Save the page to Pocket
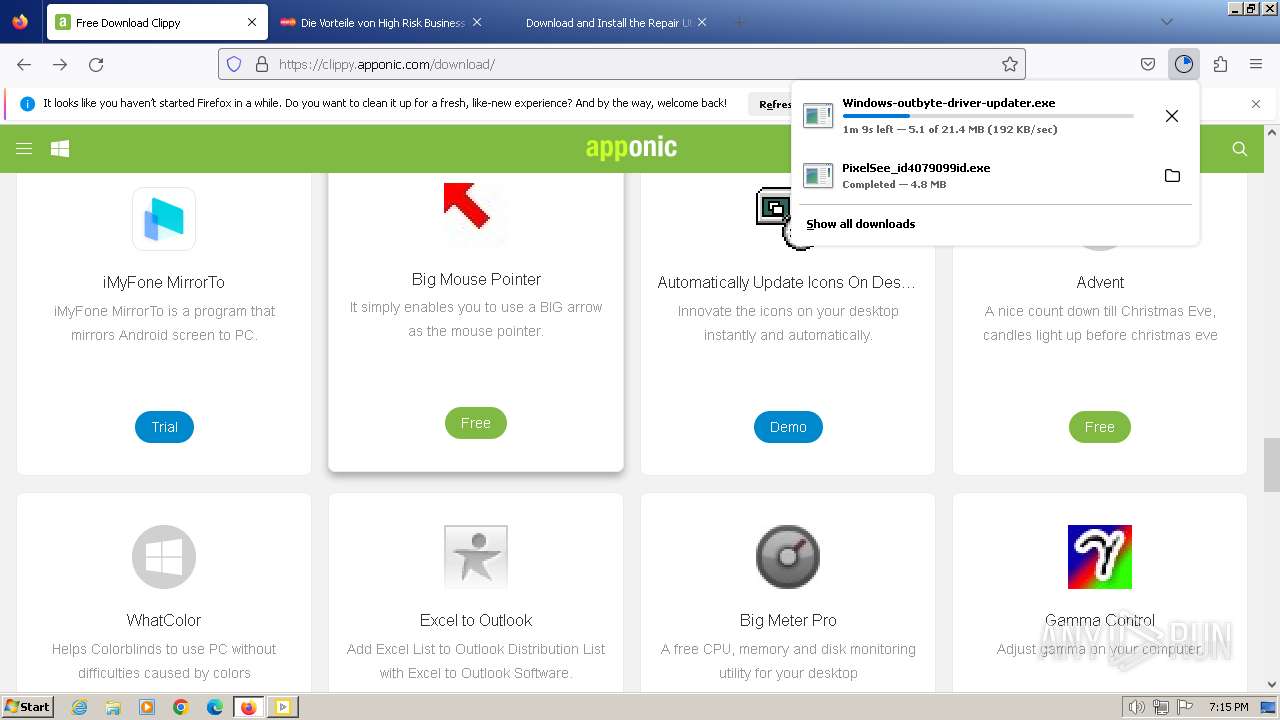This screenshot has width=1280, height=720. [1148, 64]
